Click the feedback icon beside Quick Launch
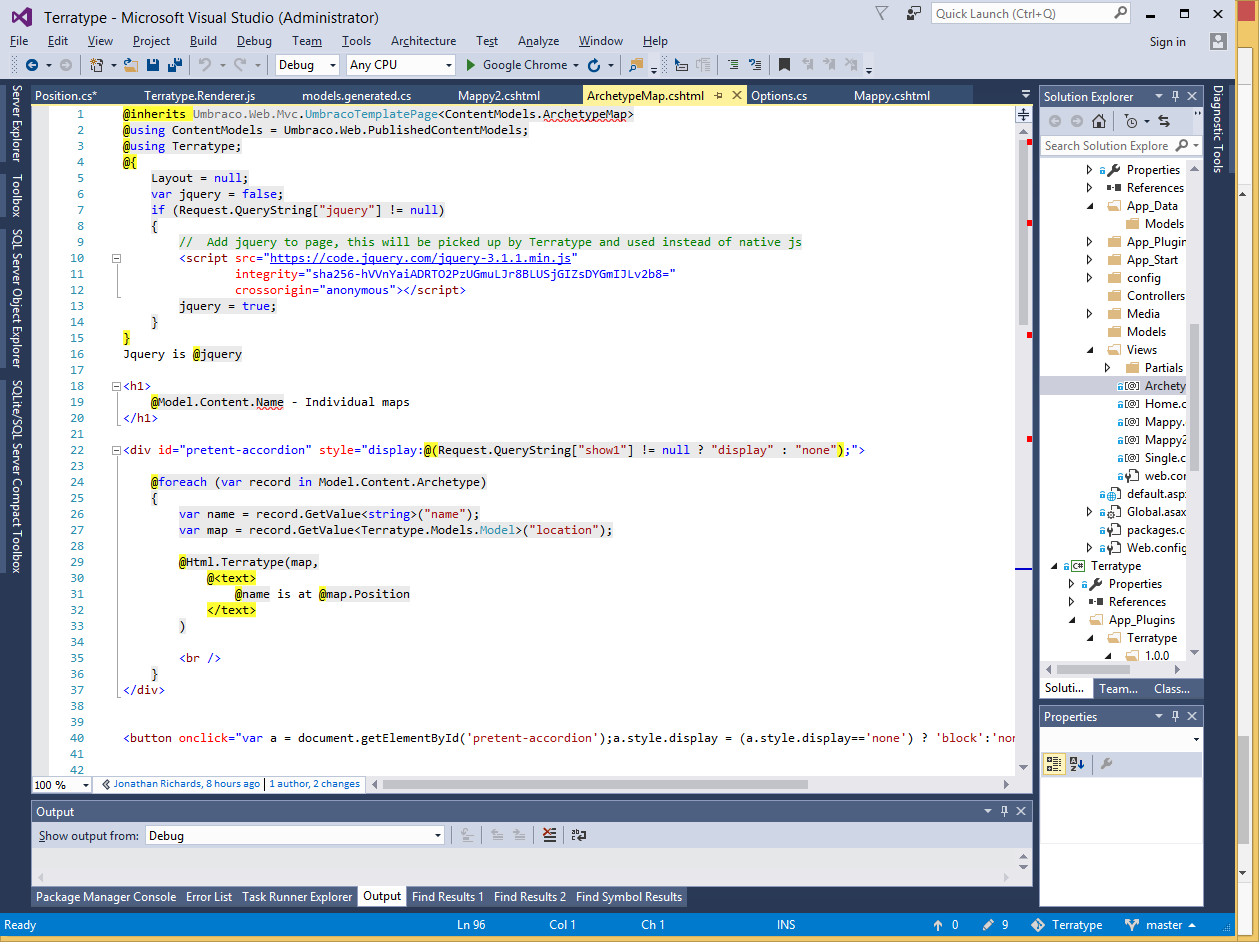1259x942 pixels. point(914,13)
